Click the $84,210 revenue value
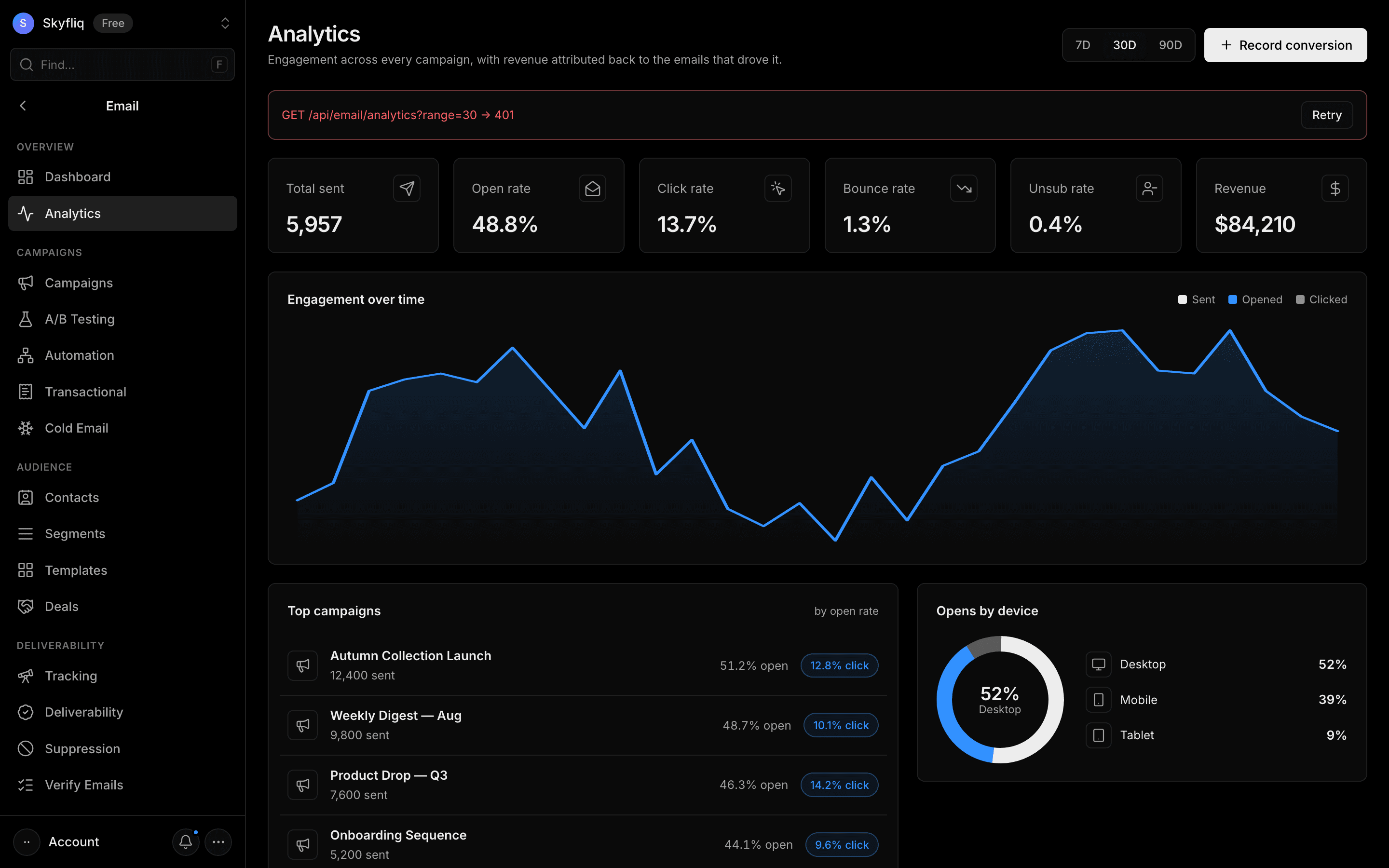The height and width of the screenshot is (868, 1389). click(1255, 224)
